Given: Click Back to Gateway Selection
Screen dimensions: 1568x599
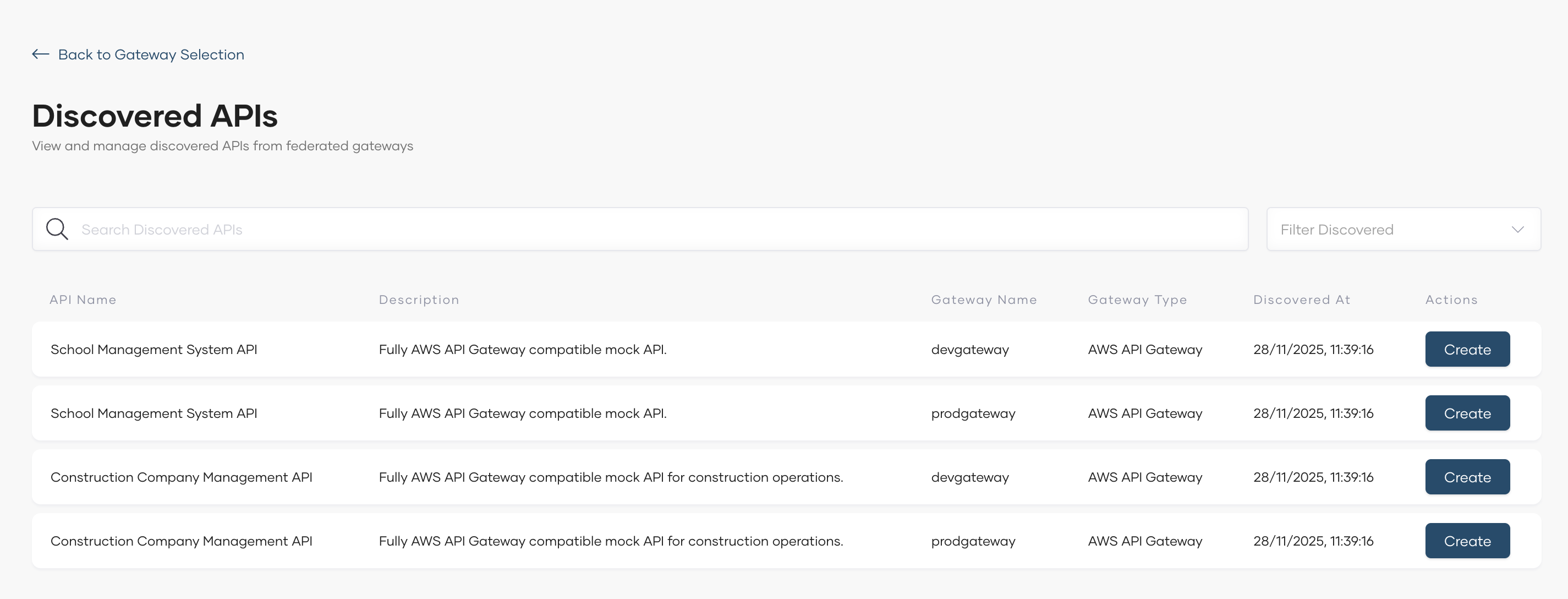Looking at the screenshot, I should (x=151, y=55).
